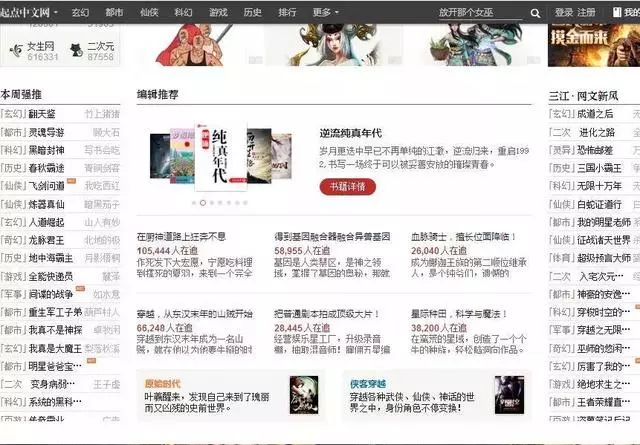Open the 原始时代 feature card title
This screenshot has width=640, height=445.
pos(162,384)
